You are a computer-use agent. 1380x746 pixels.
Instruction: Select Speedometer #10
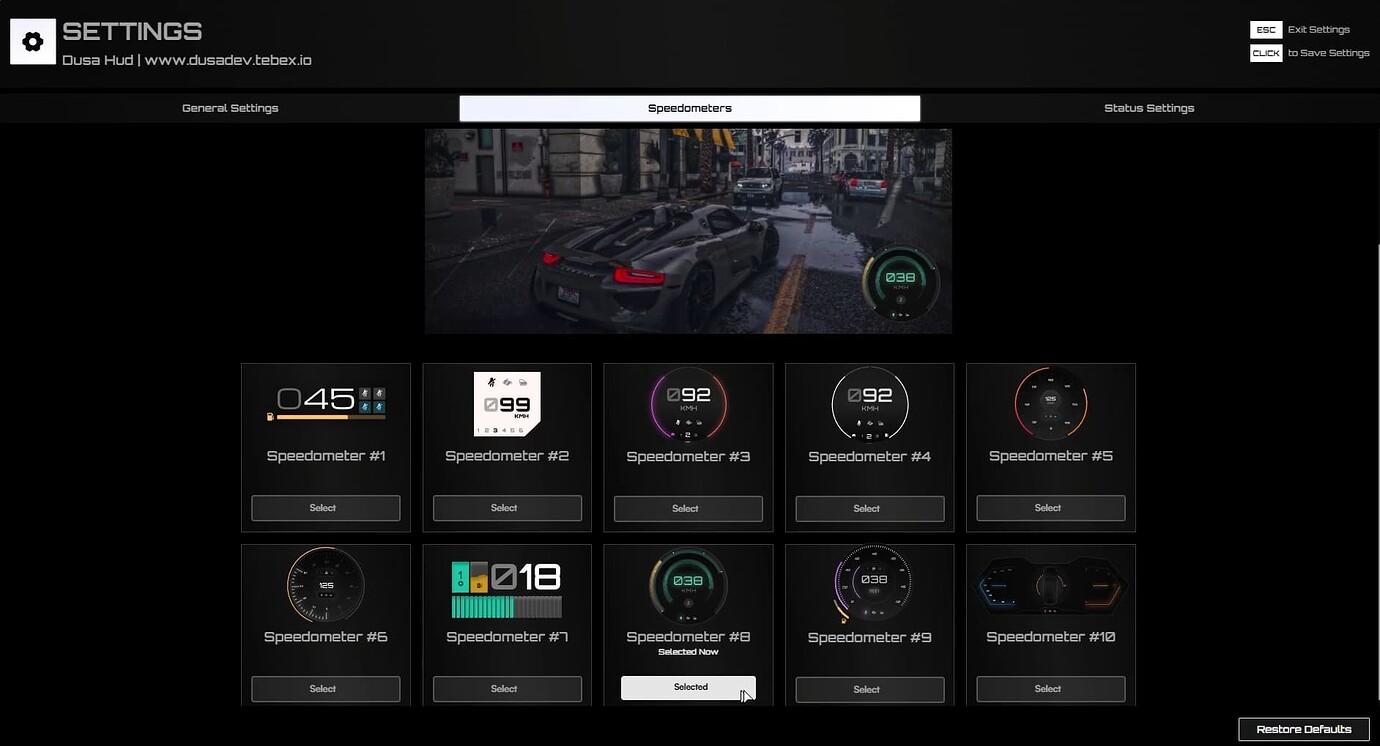coord(1049,689)
